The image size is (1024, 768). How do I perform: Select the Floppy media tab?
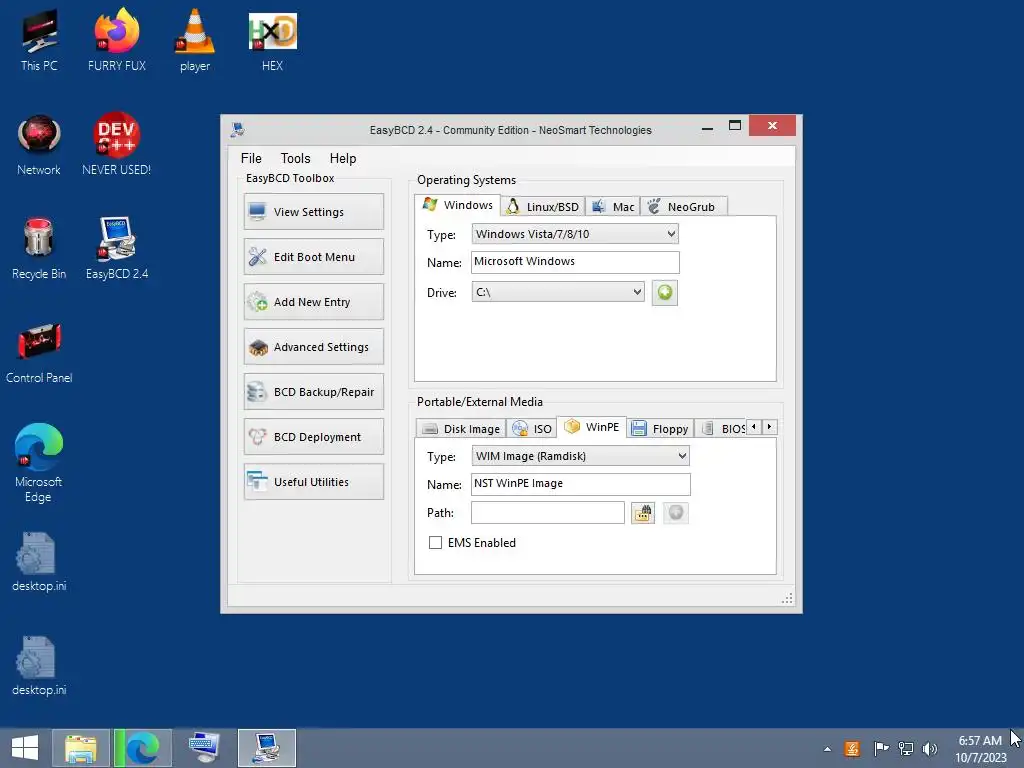pyautogui.click(x=660, y=428)
